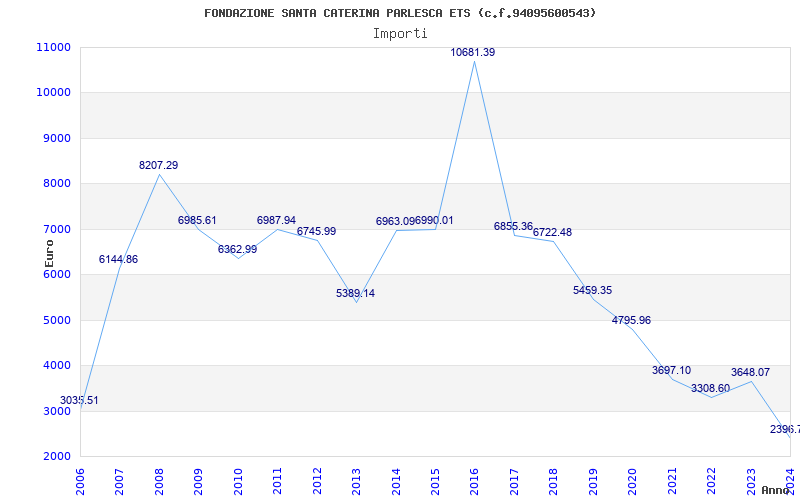Click the 2006 x-axis year label
The width and height of the screenshot is (800, 500).
pos(80,482)
